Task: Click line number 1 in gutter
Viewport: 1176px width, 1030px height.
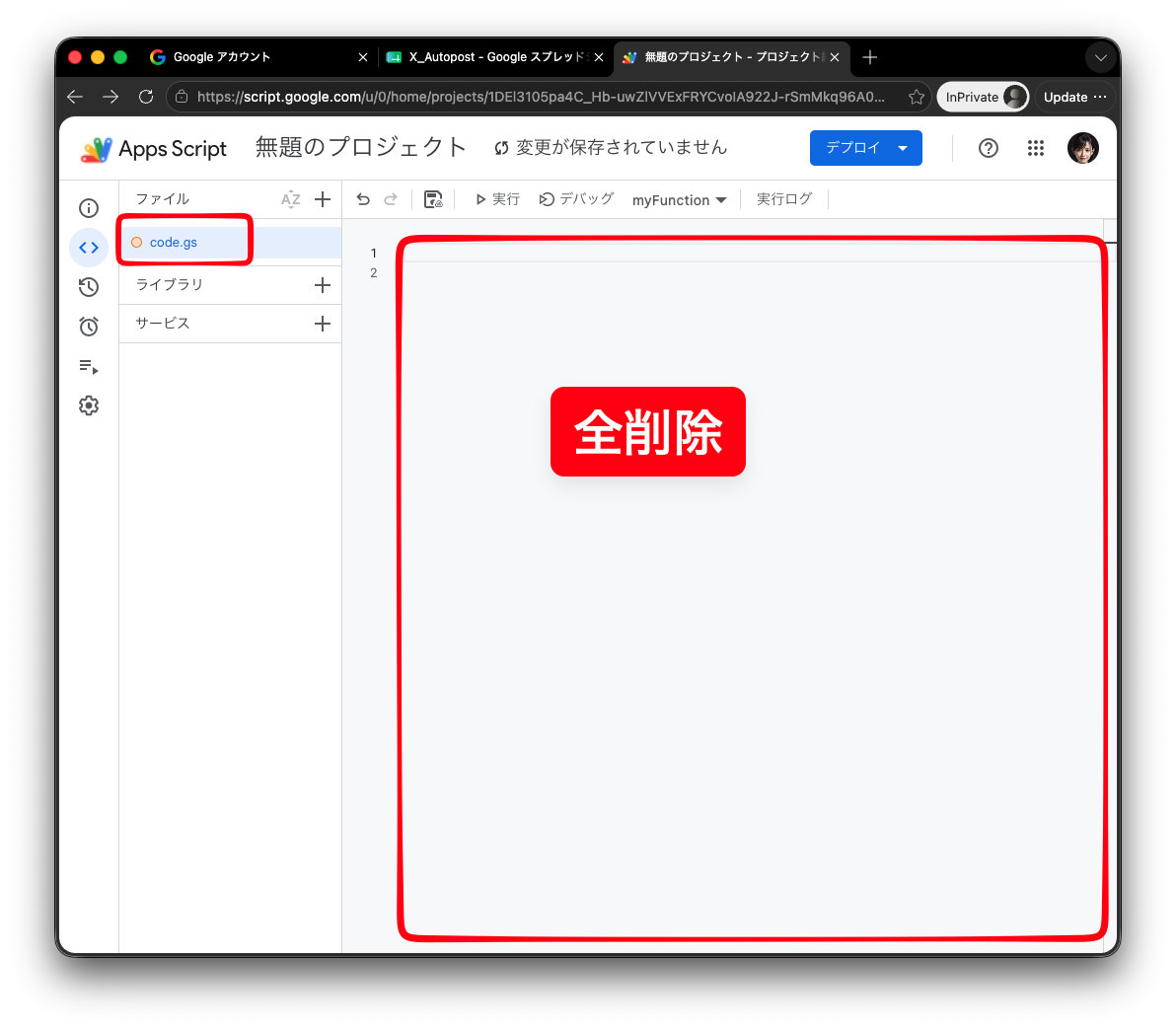Action: coord(374,254)
